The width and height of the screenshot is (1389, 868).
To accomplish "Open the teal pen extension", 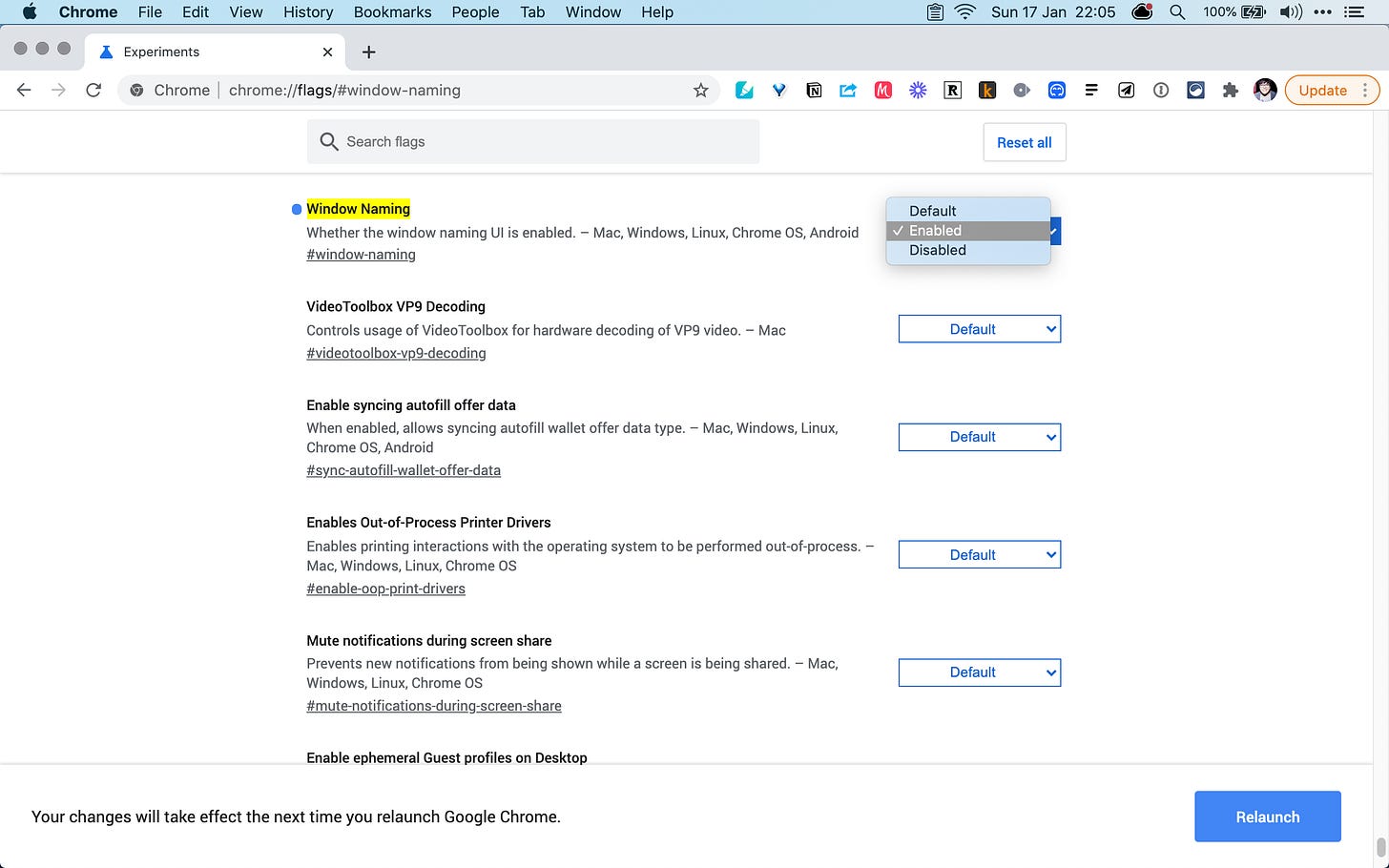I will (x=744, y=90).
